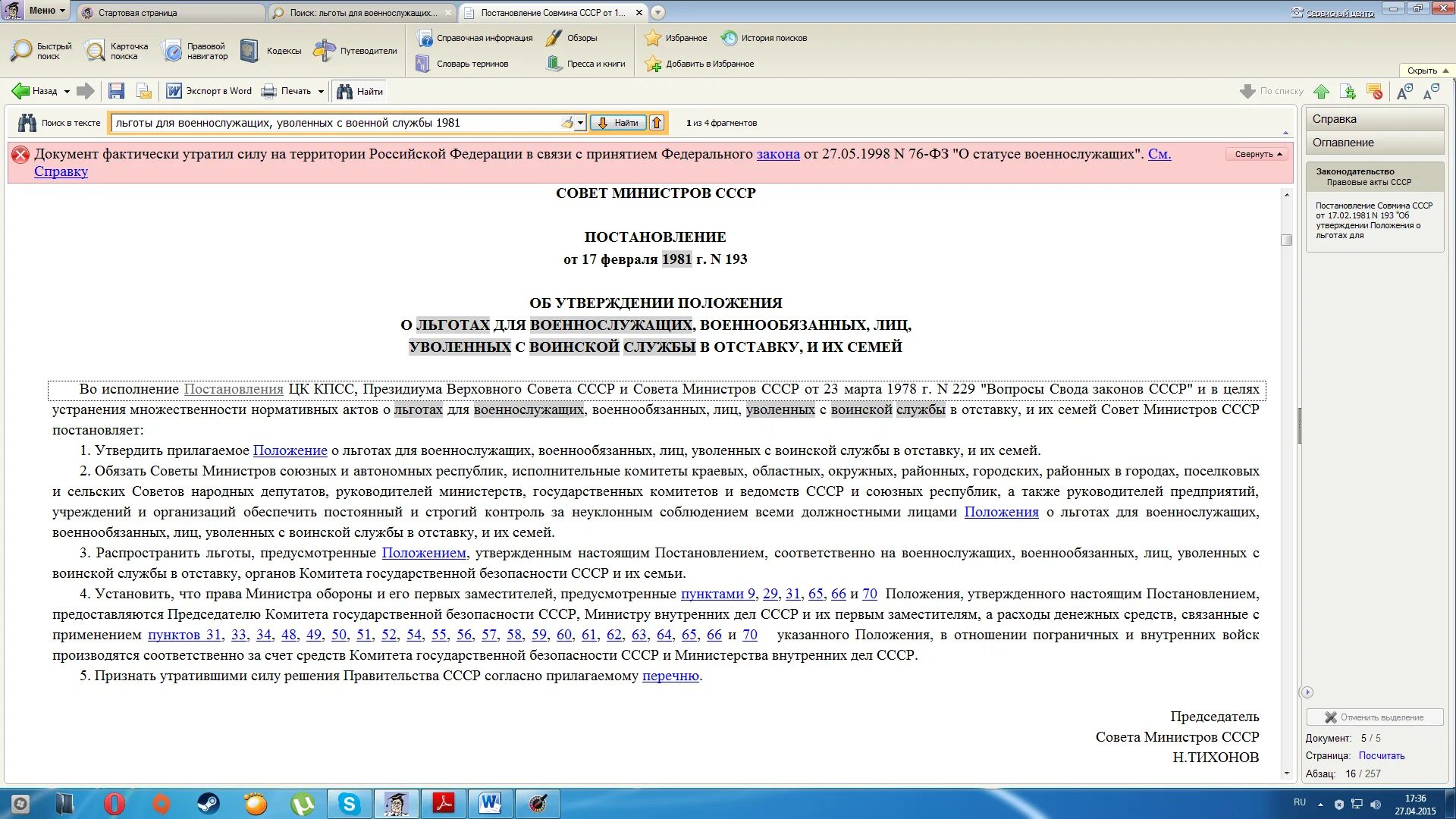Open Правовой навигатор
The image size is (1456, 819).
pyautogui.click(x=195, y=51)
